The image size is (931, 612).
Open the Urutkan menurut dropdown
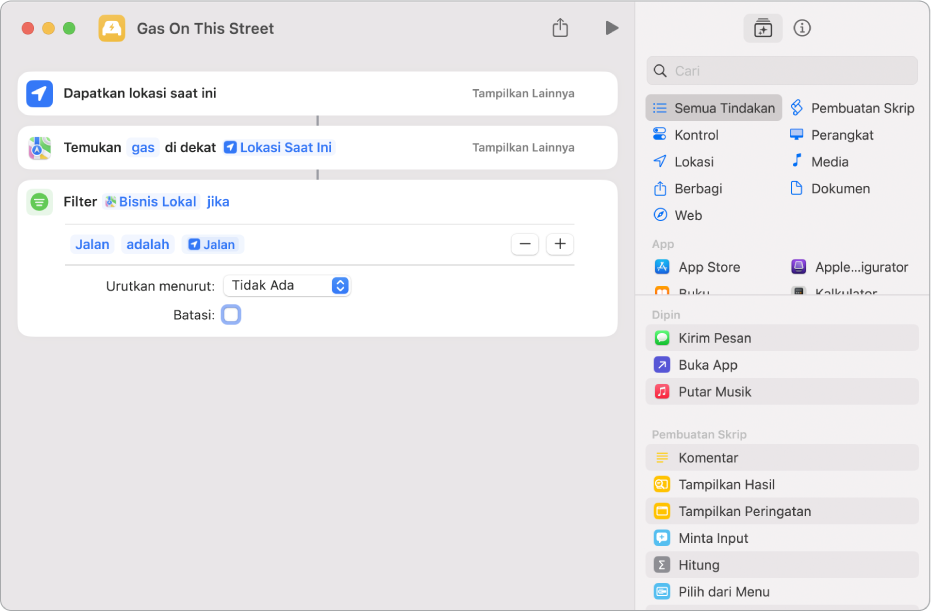tap(287, 285)
